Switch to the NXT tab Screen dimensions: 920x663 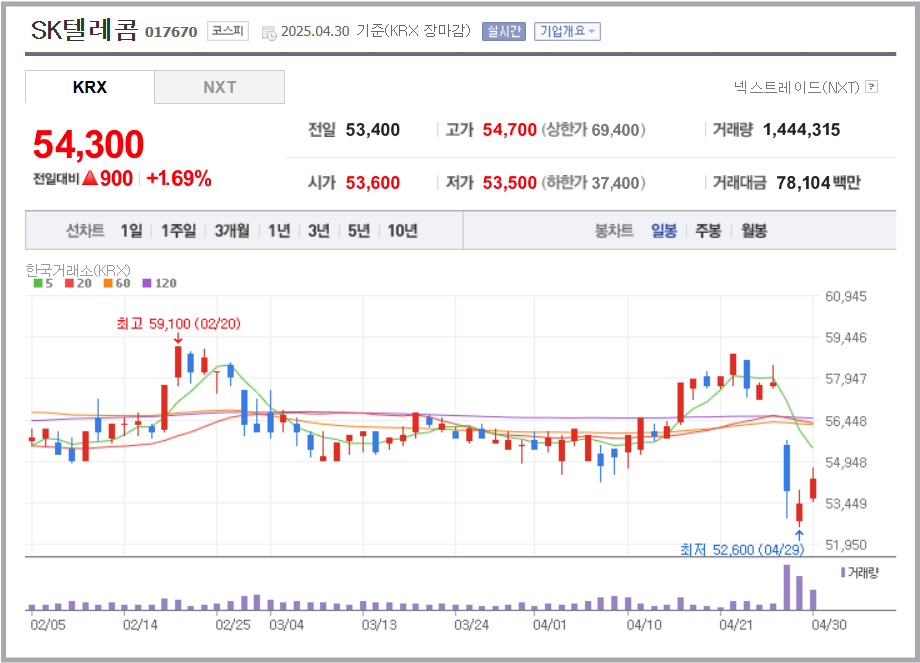point(219,87)
